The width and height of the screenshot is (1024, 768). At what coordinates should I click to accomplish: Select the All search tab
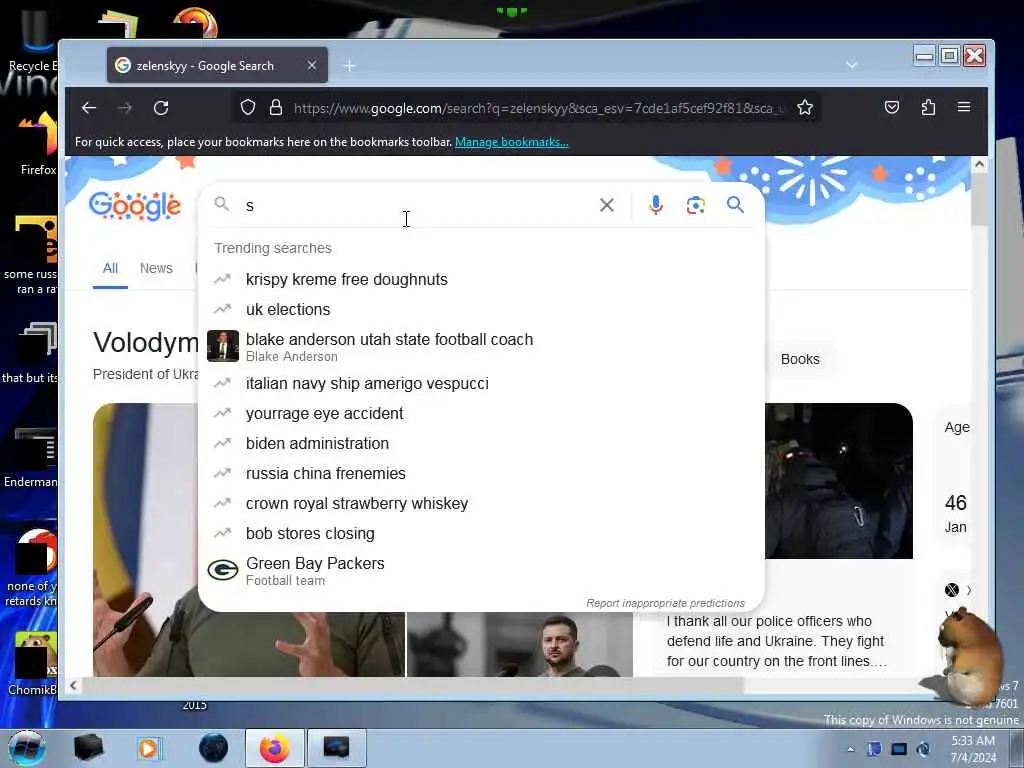[110, 268]
